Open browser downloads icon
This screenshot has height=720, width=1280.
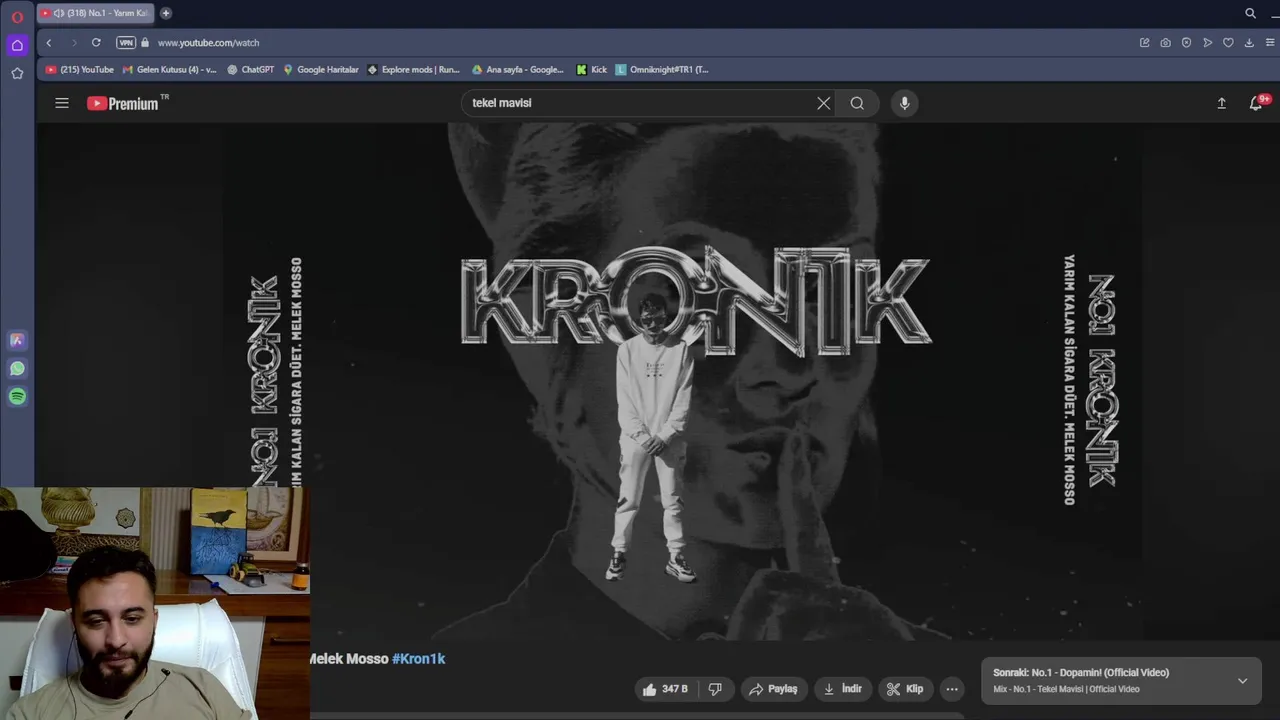pos(1249,43)
